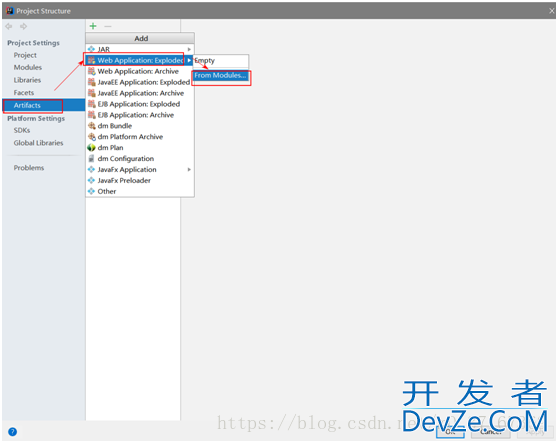Select EJB Application: Exploded entry
The width and height of the screenshot is (558, 443).
point(140,104)
